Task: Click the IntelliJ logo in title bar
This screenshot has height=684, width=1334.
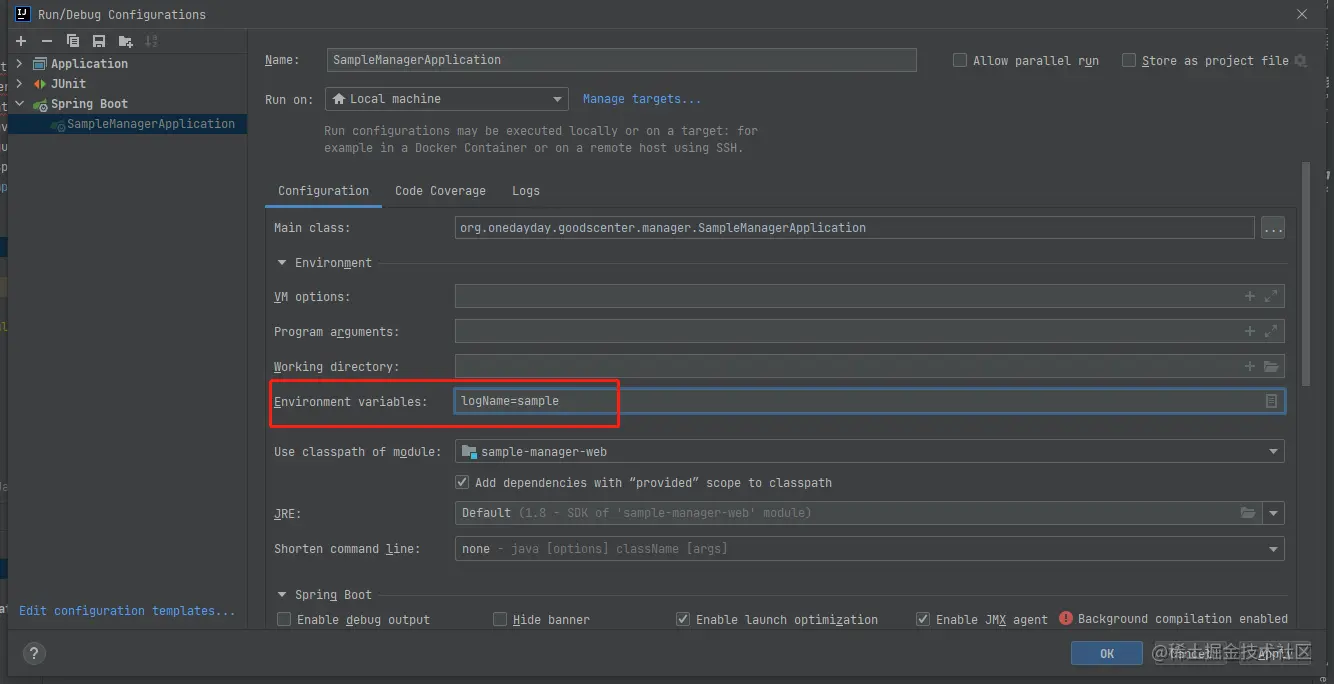Action: tap(24, 14)
